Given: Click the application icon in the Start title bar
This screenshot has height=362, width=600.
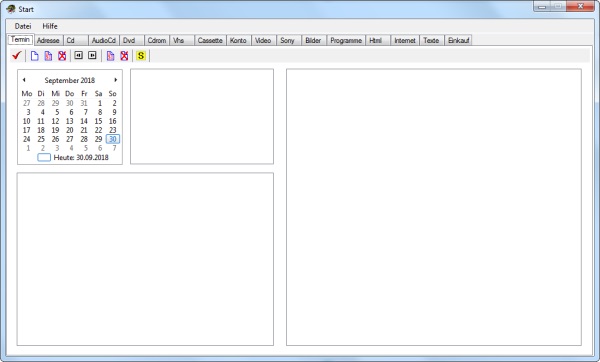Looking at the screenshot, I should coord(11,9).
